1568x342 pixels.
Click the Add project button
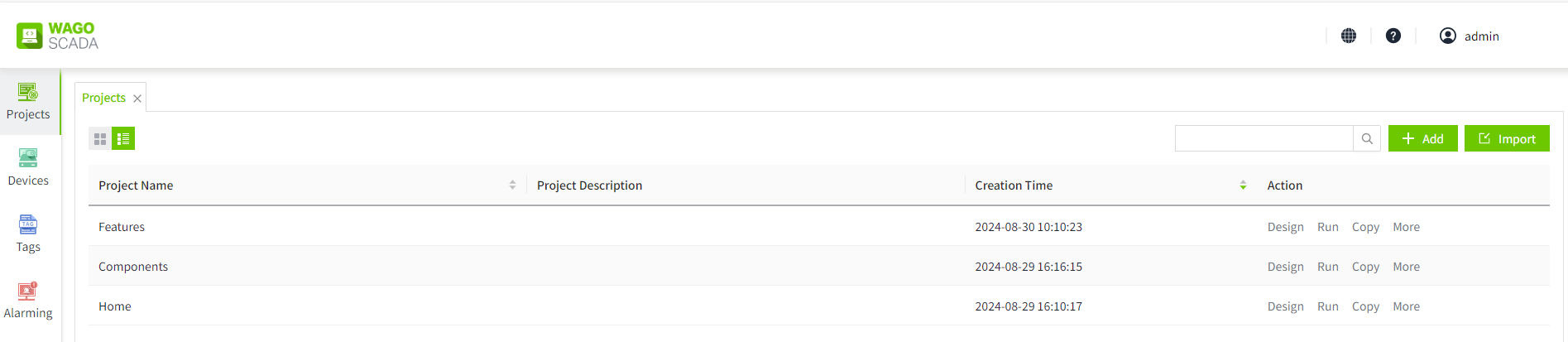click(1422, 139)
